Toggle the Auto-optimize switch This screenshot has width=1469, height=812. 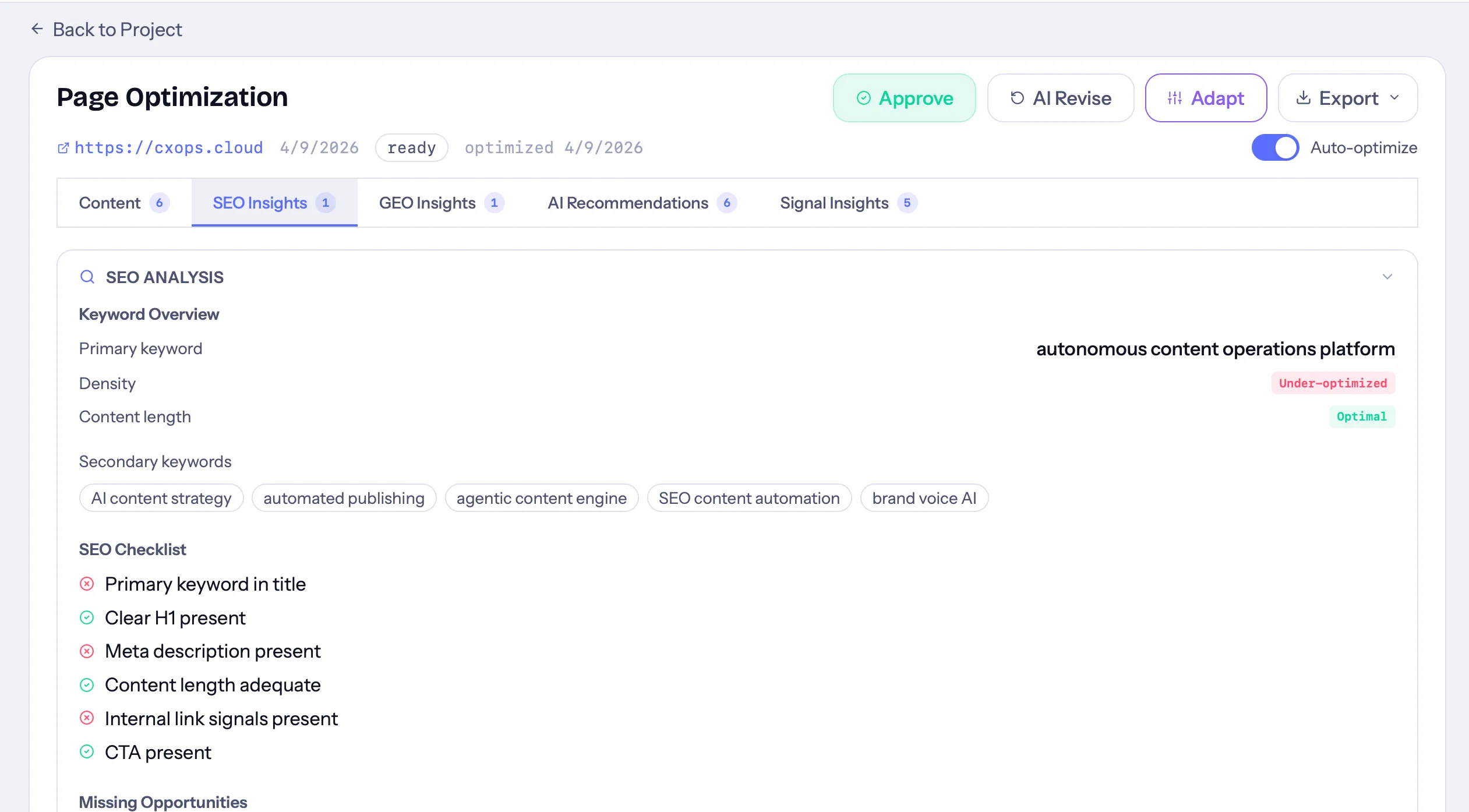1275,147
